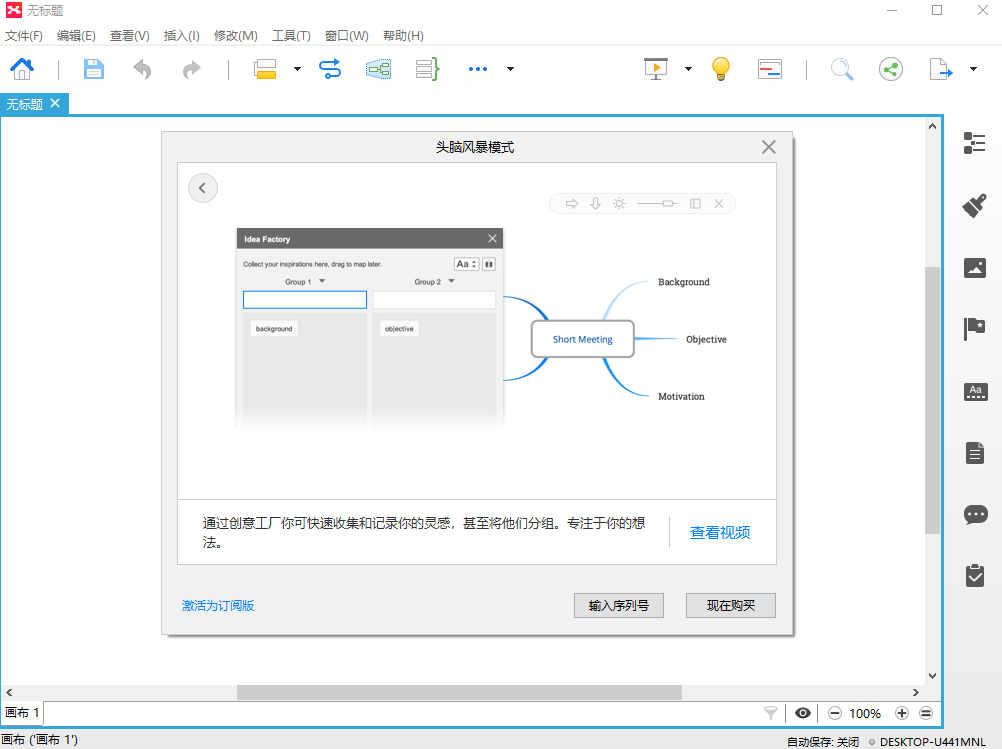Expand the export dropdown arrow
The image size is (1002, 749).
[x=973, y=69]
